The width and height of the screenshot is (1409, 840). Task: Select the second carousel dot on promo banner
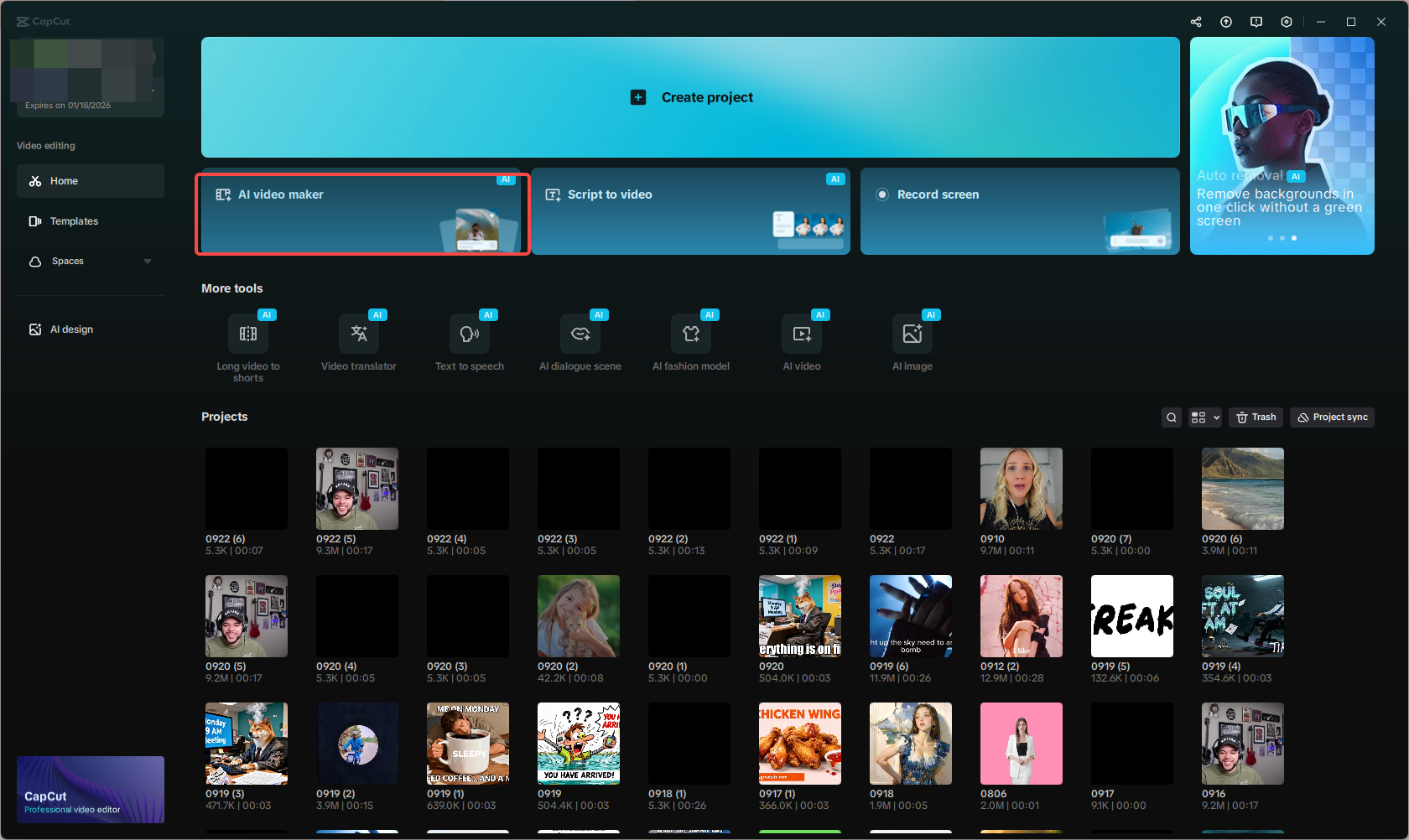click(x=1282, y=238)
